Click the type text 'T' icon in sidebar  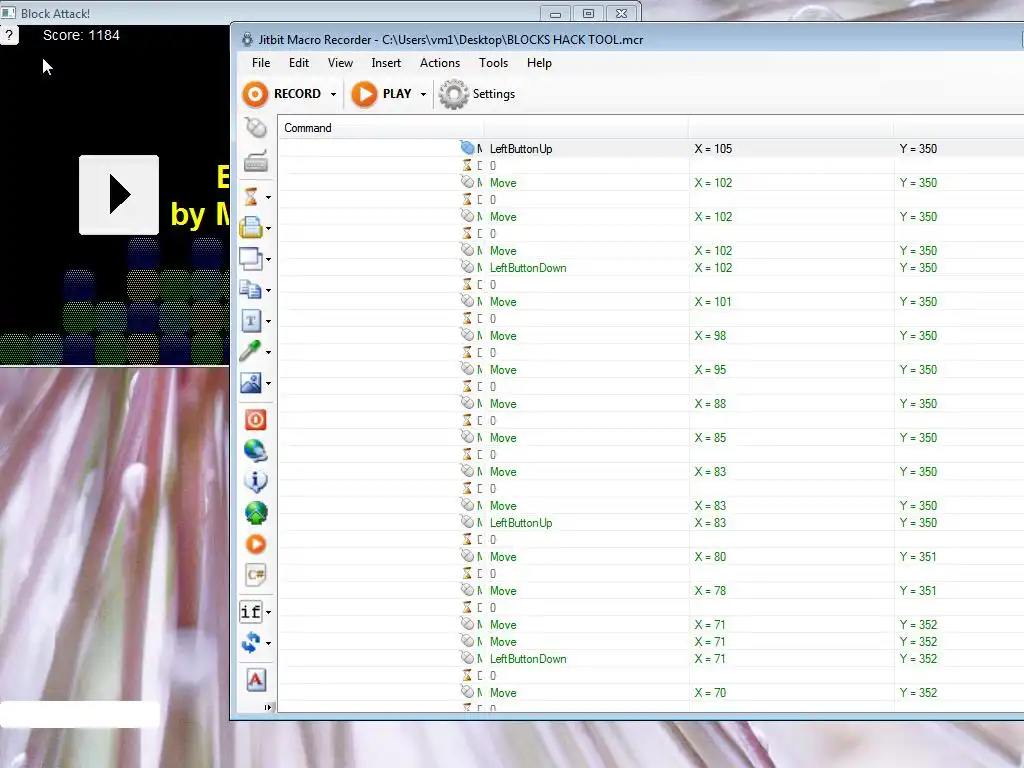251,321
